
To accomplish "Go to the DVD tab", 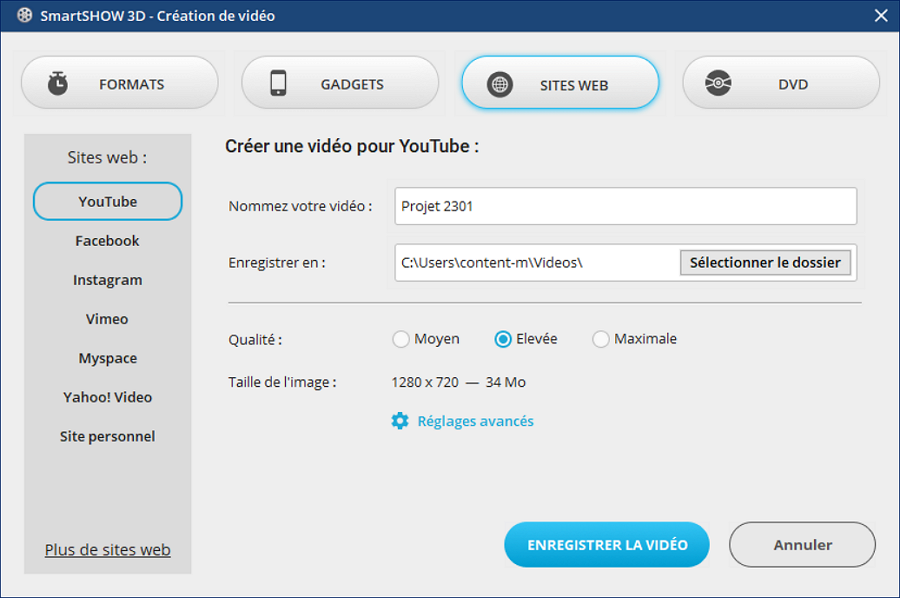I will (781, 83).
